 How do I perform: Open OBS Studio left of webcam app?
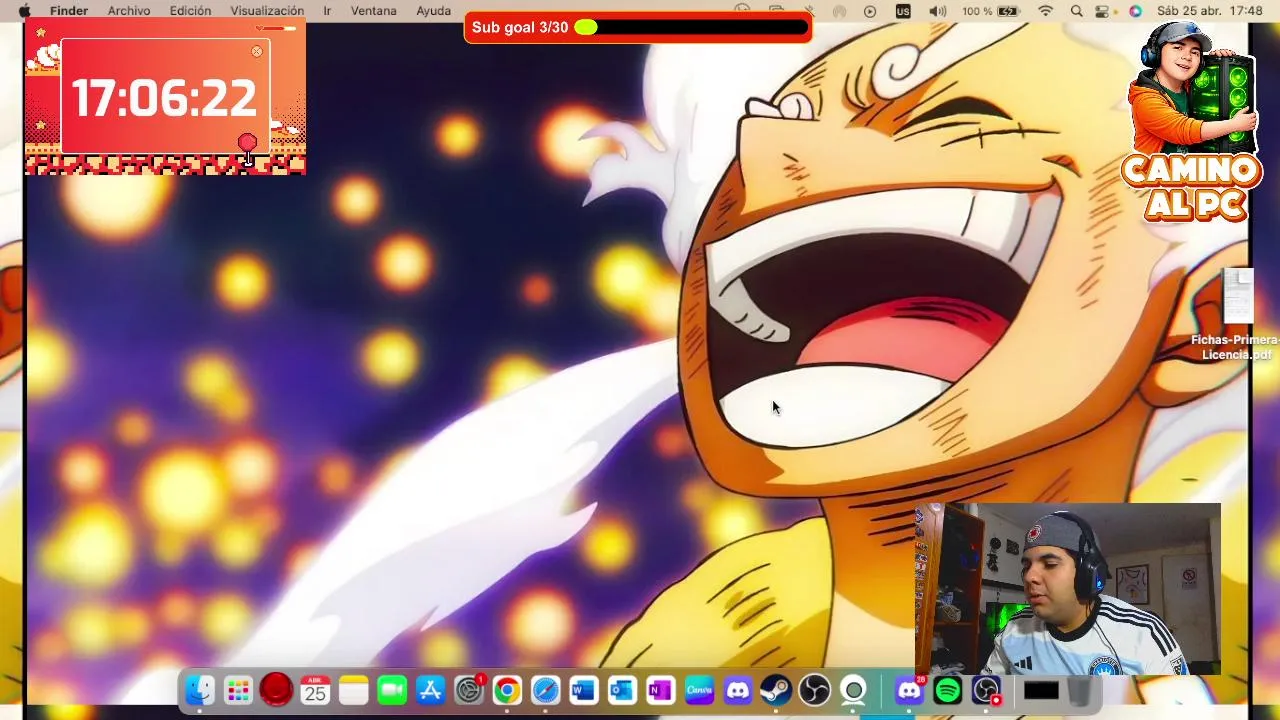coord(814,690)
